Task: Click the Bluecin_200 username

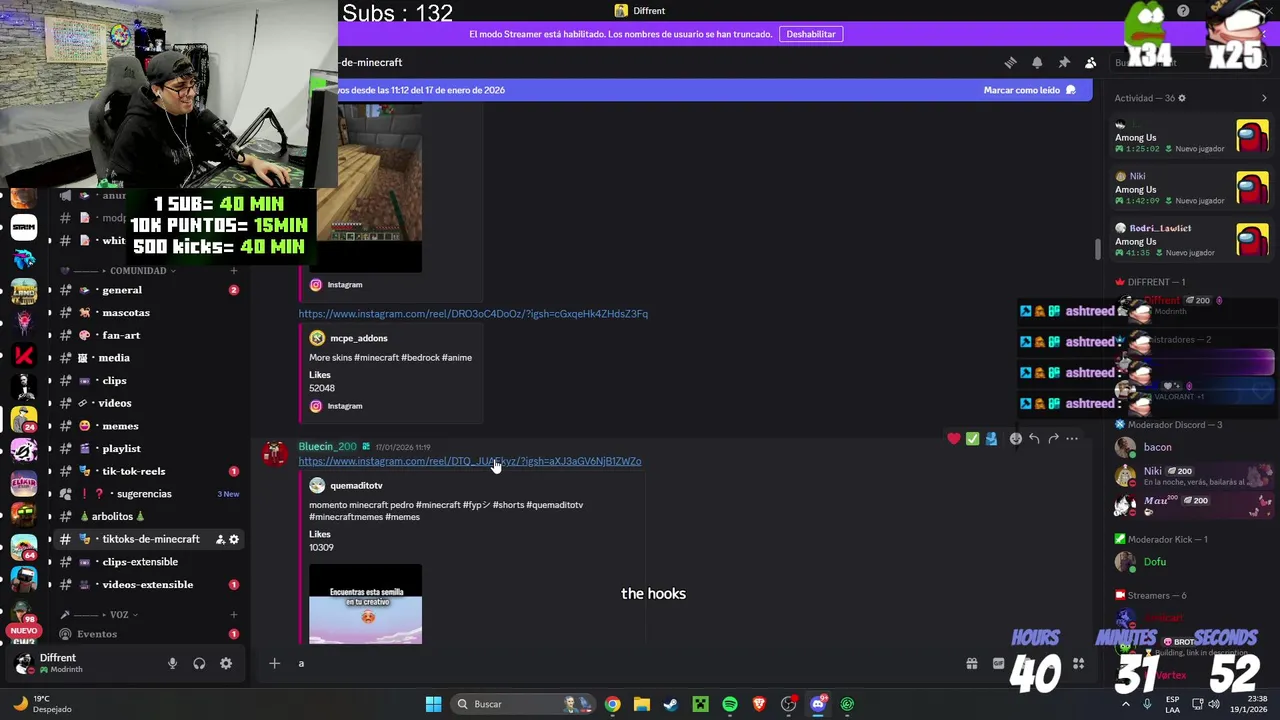Action: click(x=327, y=447)
